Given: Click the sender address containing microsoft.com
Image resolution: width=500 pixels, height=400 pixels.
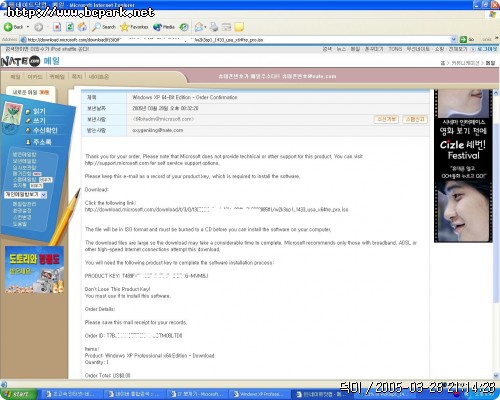Looking at the screenshot, I should (x=163, y=119).
